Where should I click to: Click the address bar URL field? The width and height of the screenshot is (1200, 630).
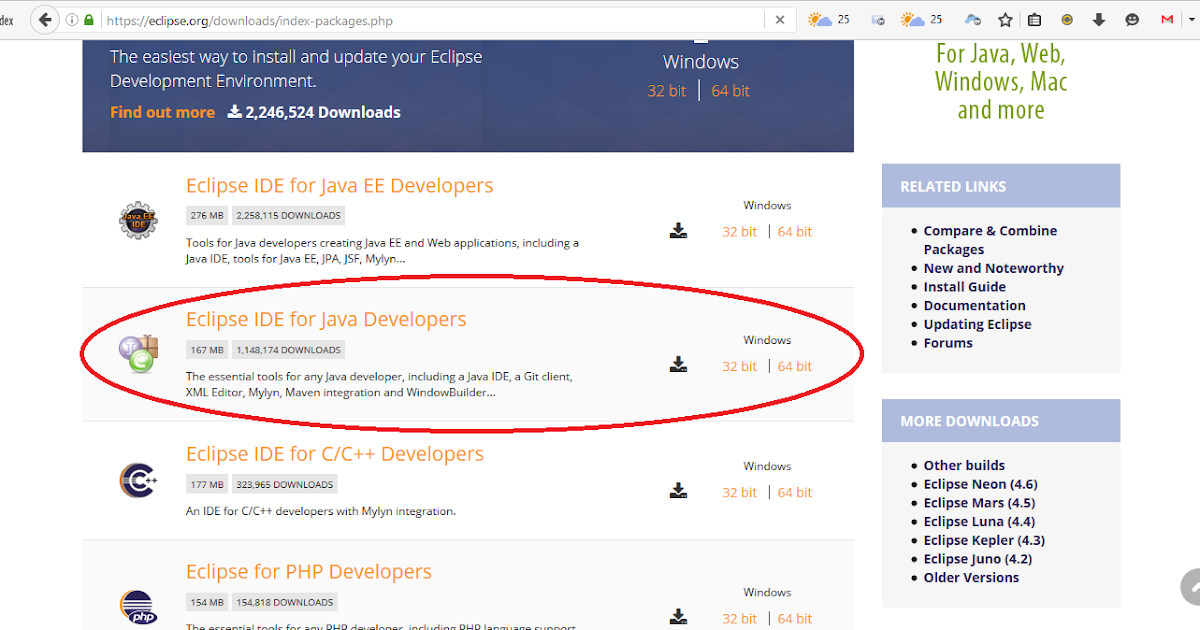click(x=430, y=20)
